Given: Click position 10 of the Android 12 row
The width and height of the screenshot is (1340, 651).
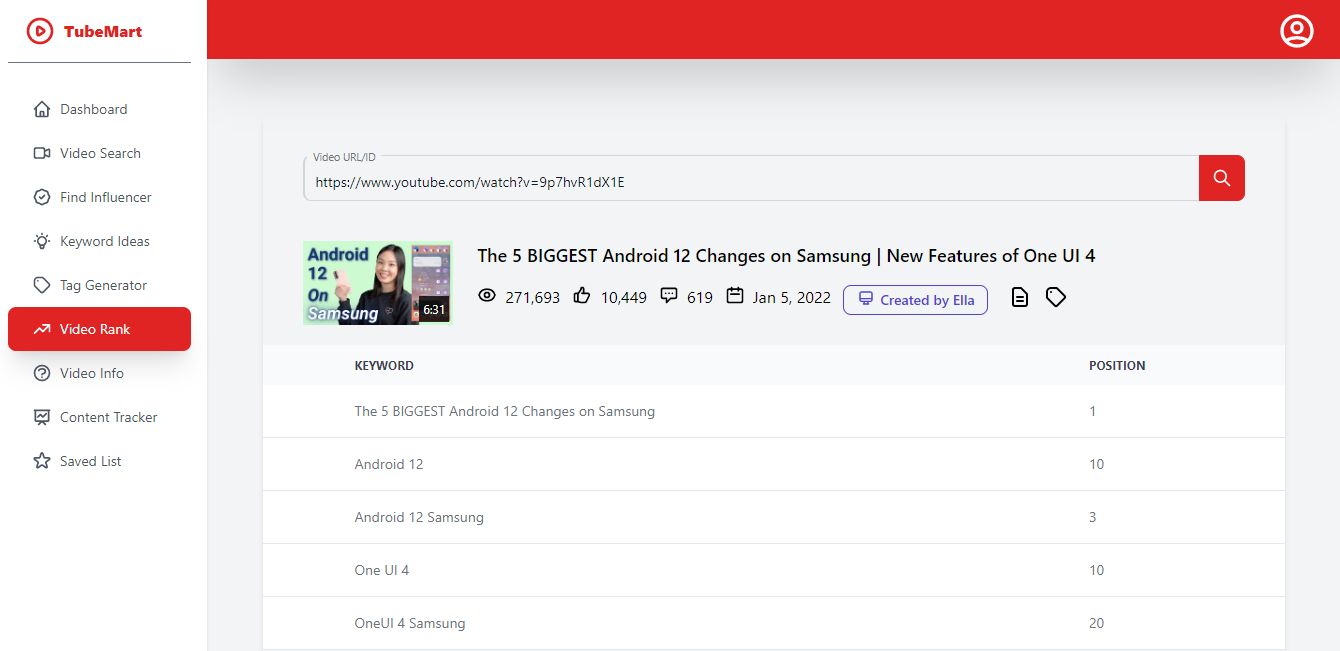Looking at the screenshot, I should click(1097, 464).
